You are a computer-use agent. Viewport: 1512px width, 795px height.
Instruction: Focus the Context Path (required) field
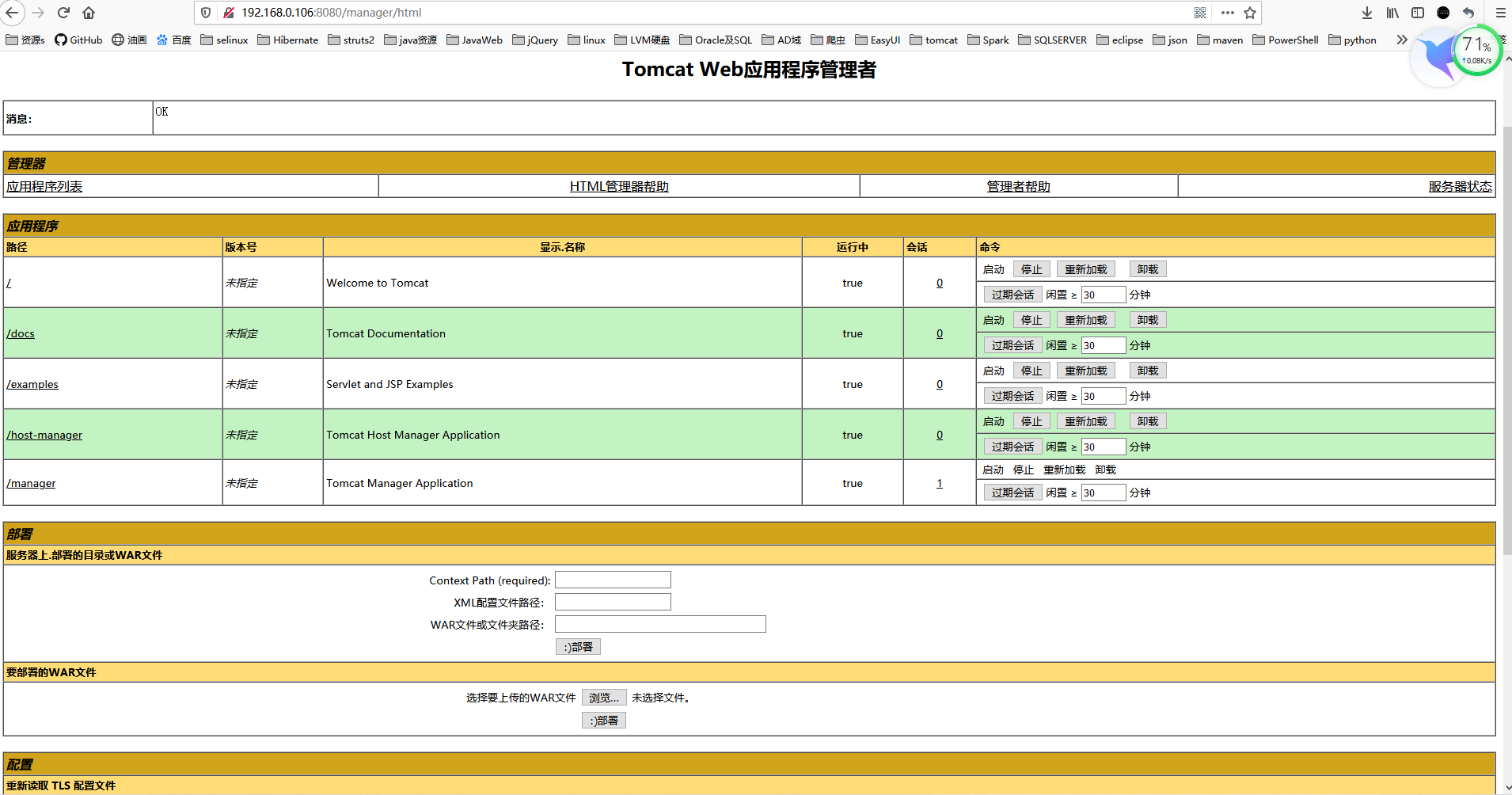(613, 580)
